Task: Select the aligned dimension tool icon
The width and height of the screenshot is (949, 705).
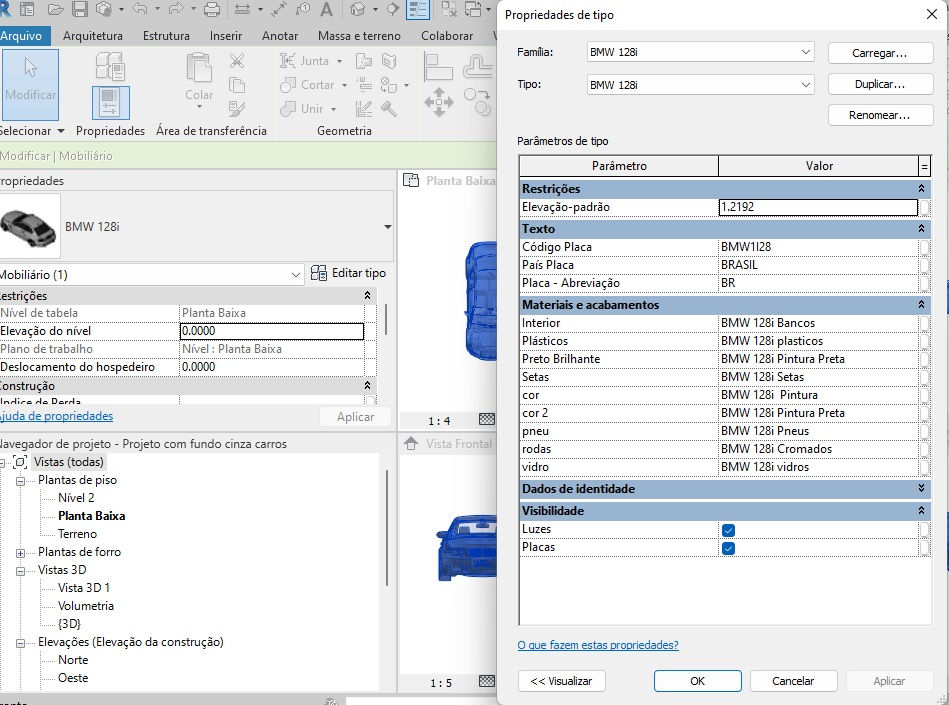Action: coord(242,9)
